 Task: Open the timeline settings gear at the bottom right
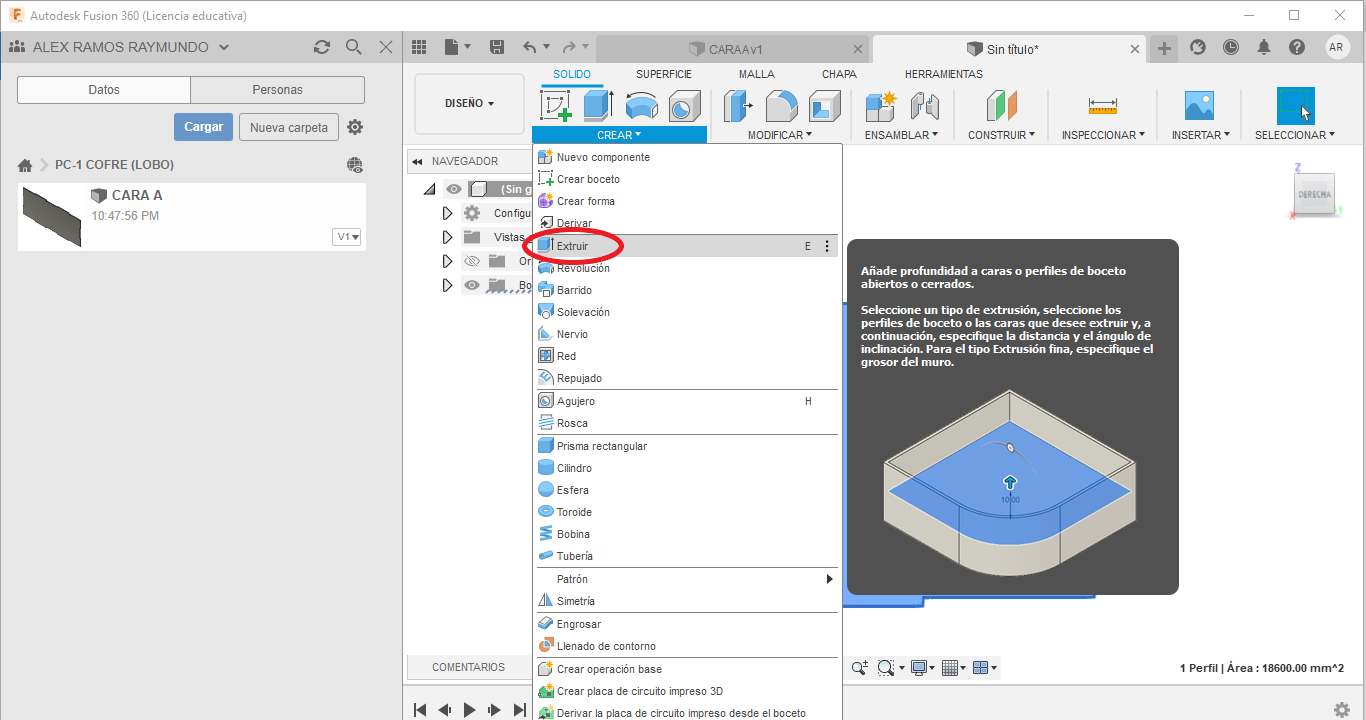(1342, 709)
